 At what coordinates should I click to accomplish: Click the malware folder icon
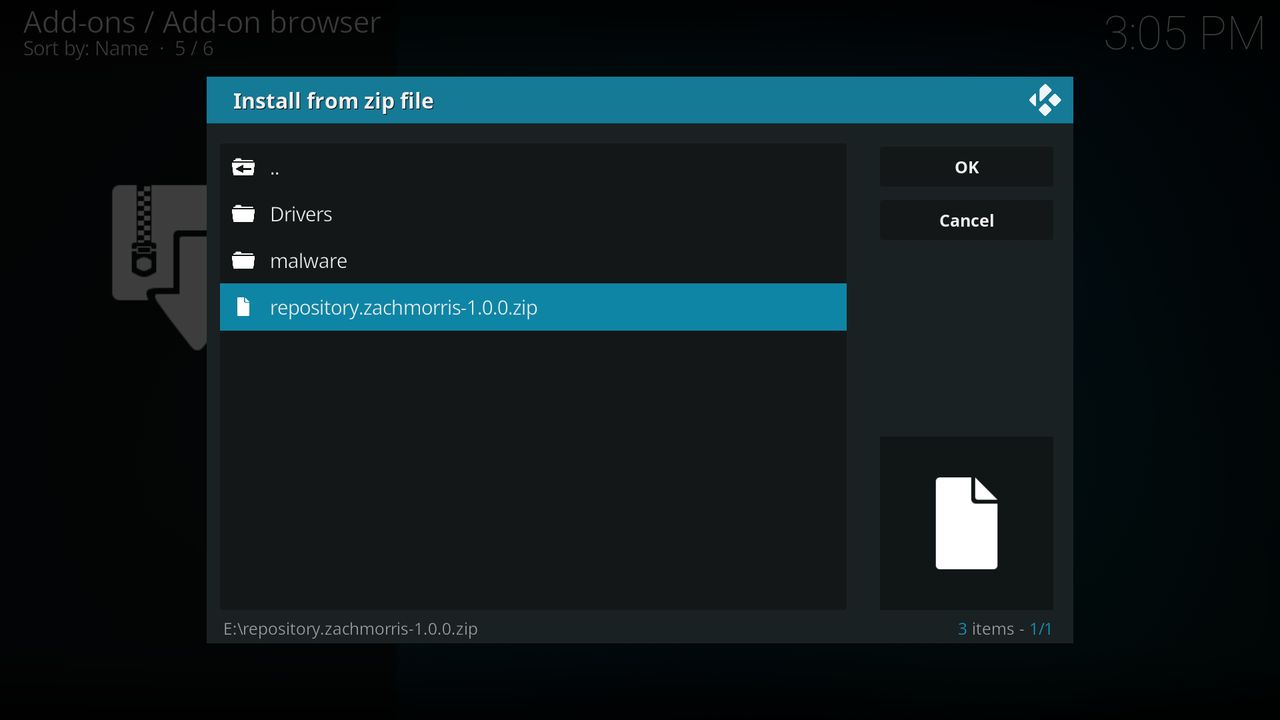pos(243,260)
